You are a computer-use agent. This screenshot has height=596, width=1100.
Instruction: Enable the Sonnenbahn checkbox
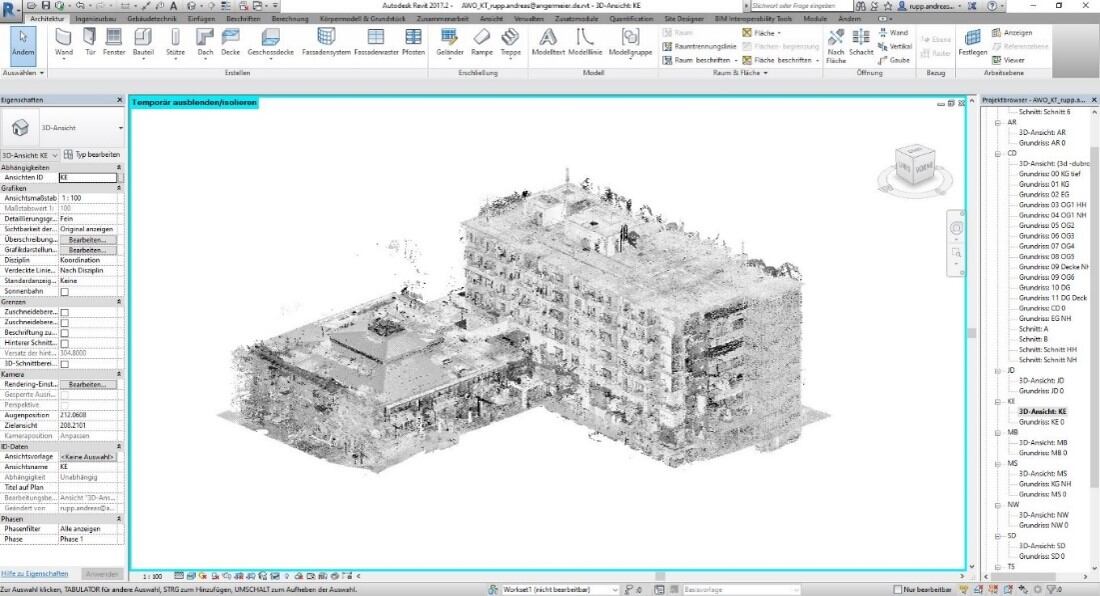pyautogui.click(x=65, y=291)
